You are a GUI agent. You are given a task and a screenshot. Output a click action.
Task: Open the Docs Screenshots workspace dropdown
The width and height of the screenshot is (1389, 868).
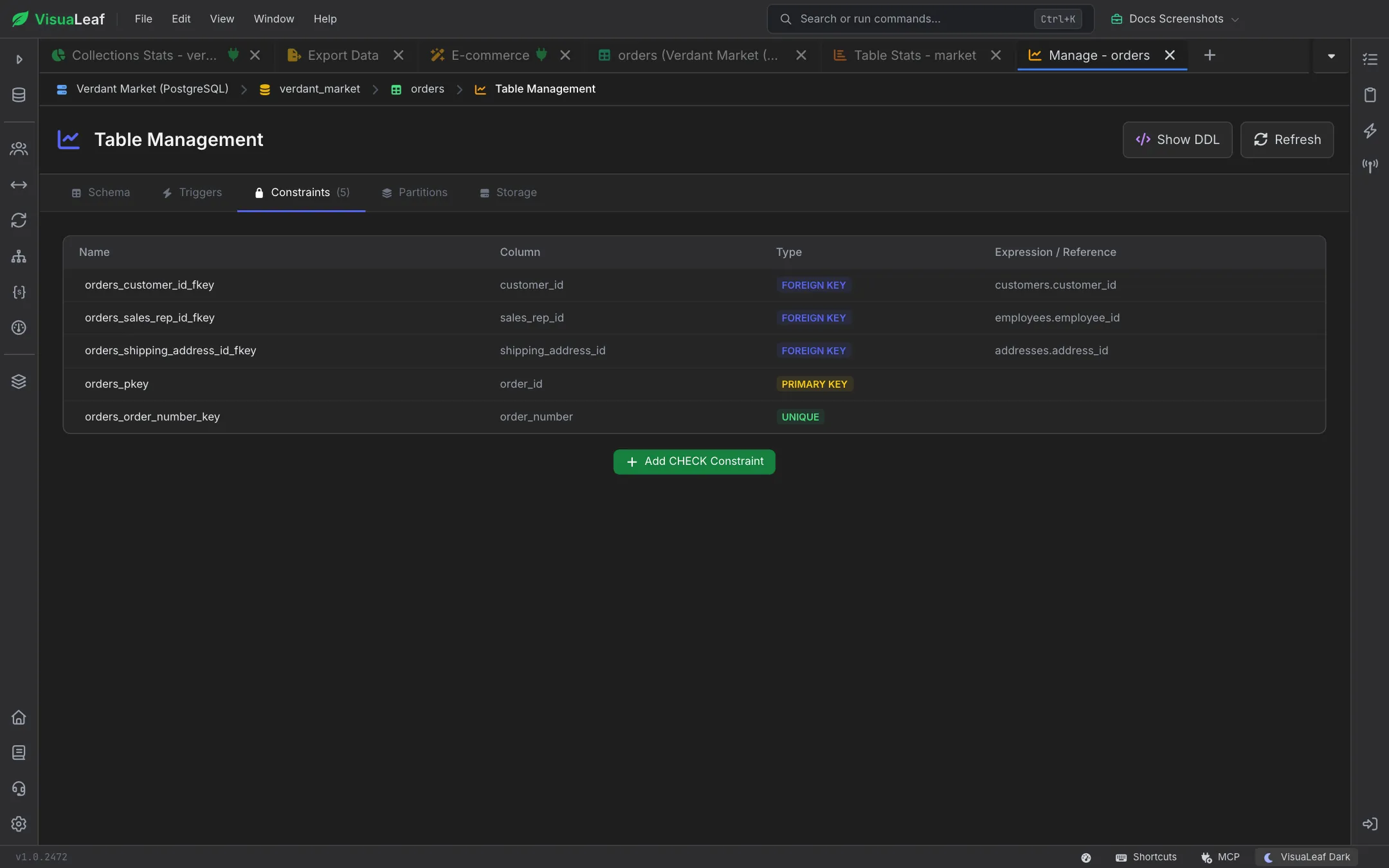pyautogui.click(x=1174, y=19)
